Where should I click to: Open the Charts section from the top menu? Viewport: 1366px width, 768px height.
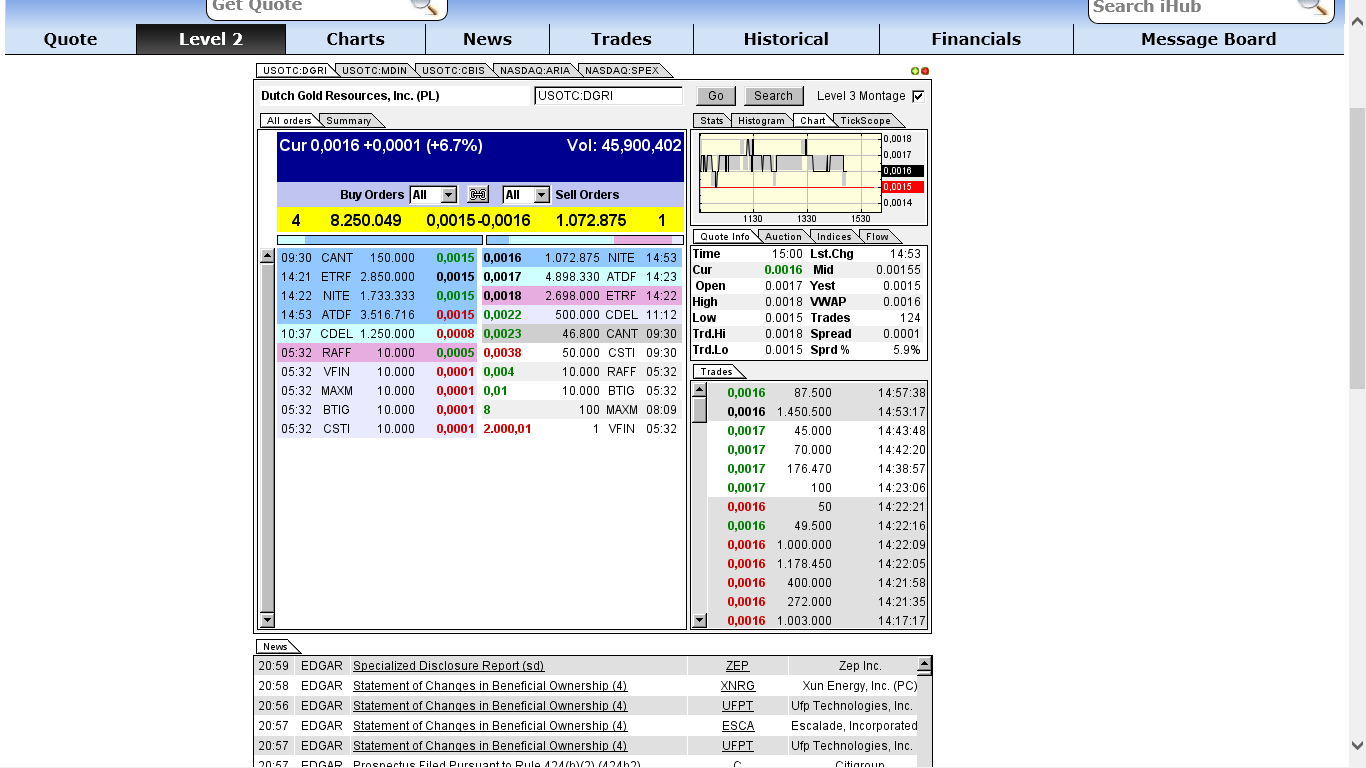[355, 39]
